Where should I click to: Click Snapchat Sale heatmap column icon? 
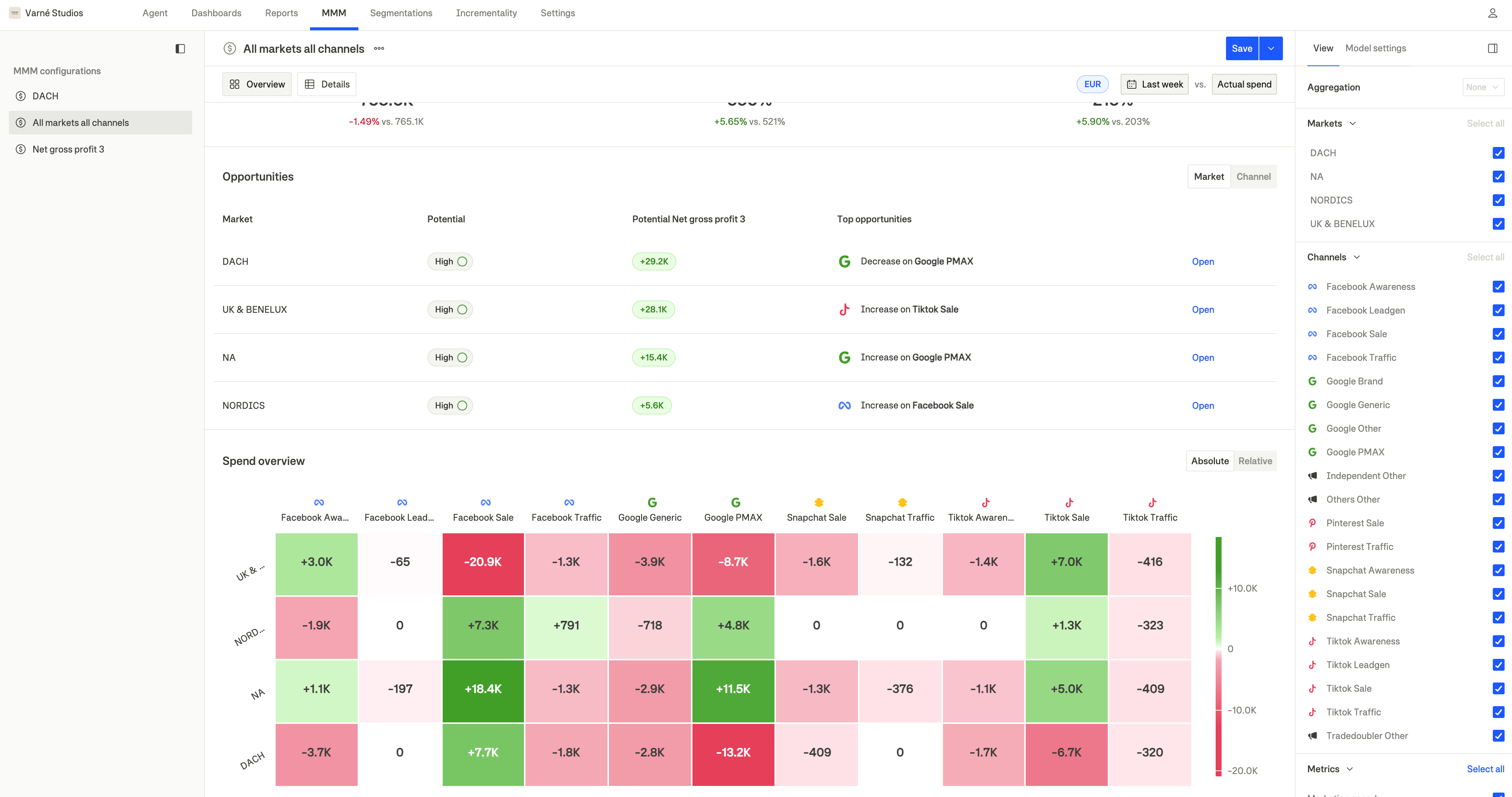point(819,503)
